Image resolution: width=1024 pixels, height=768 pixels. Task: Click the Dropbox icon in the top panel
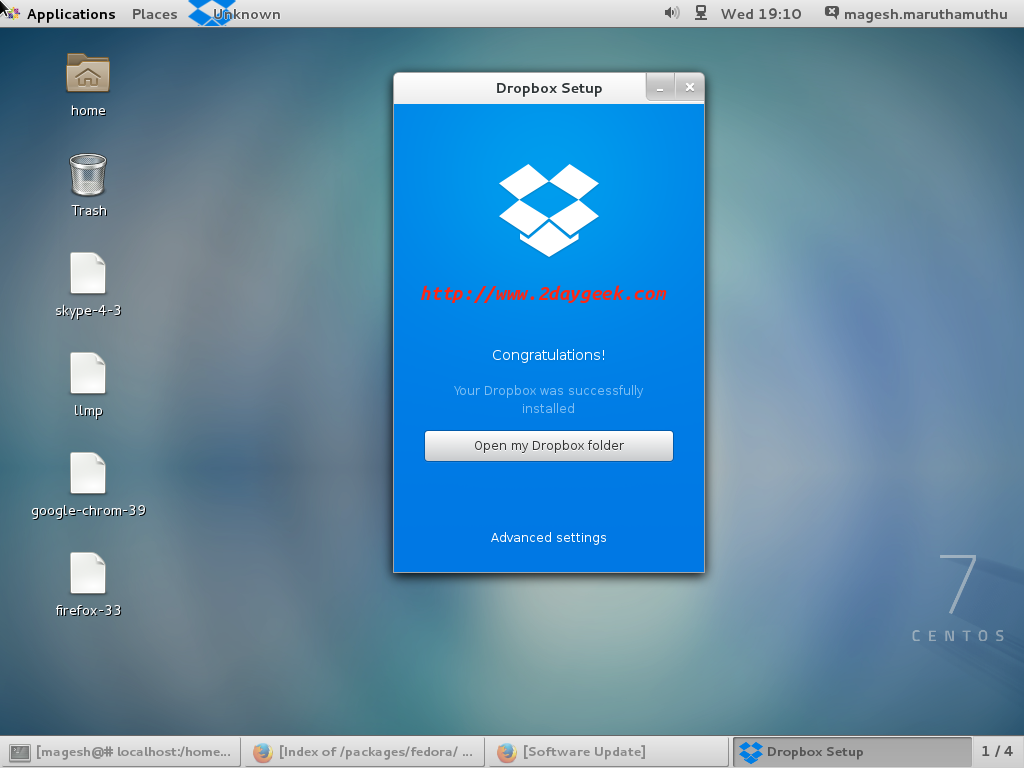point(210,13)
